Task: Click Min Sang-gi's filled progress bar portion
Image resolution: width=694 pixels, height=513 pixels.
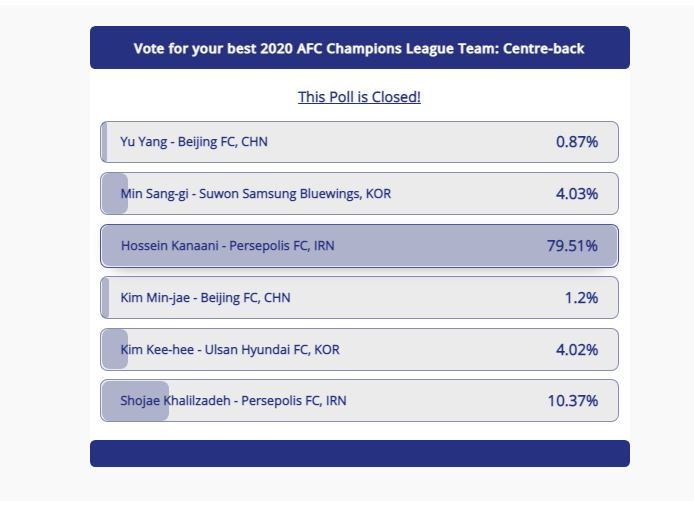Action: pyautogui.click(x=114, y=194)
